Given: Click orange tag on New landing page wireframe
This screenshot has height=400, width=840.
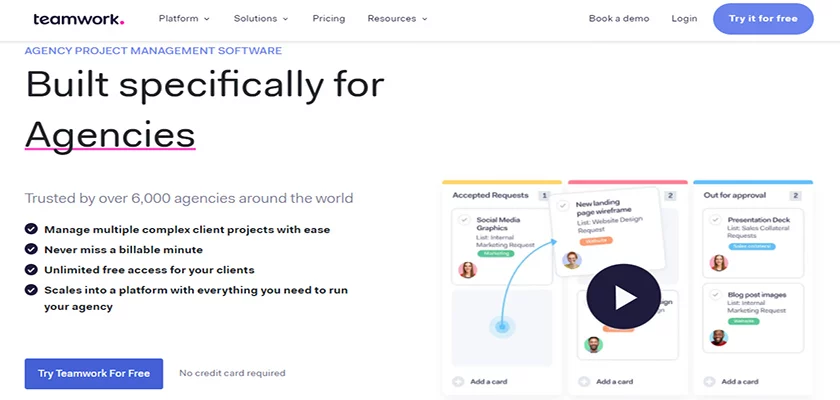Looking at the screenshot, I should pos(596,241).
